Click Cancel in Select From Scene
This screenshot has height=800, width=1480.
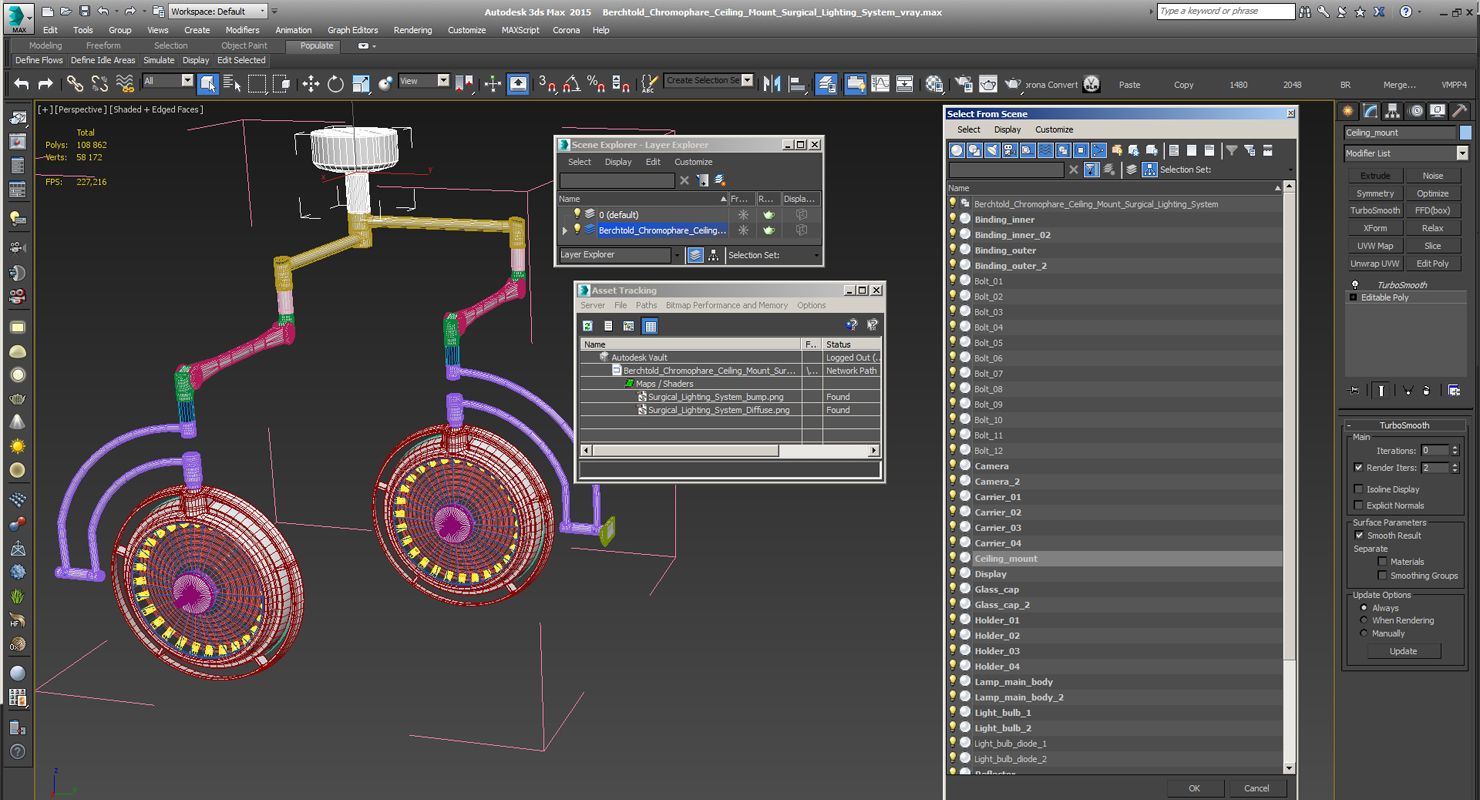tap(1257, 788)
